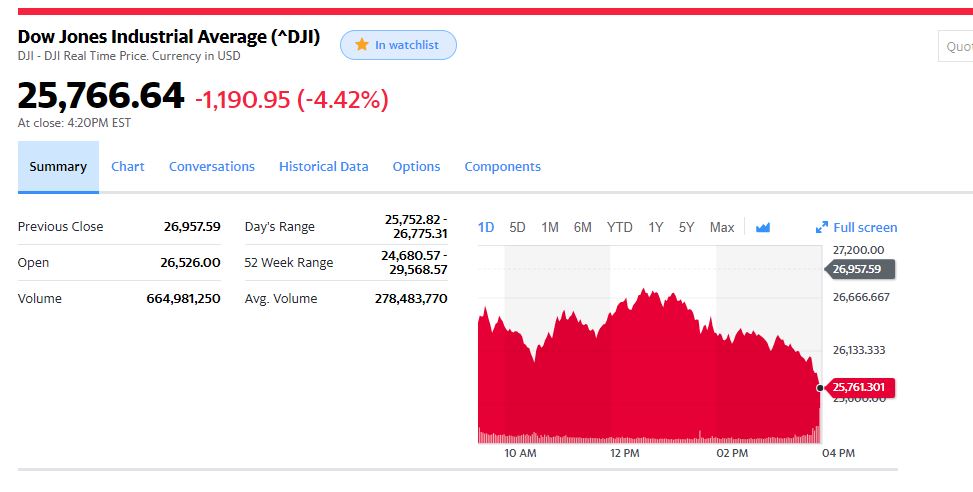Show Max chart range

pyautogui.click(x=722, y=227)
